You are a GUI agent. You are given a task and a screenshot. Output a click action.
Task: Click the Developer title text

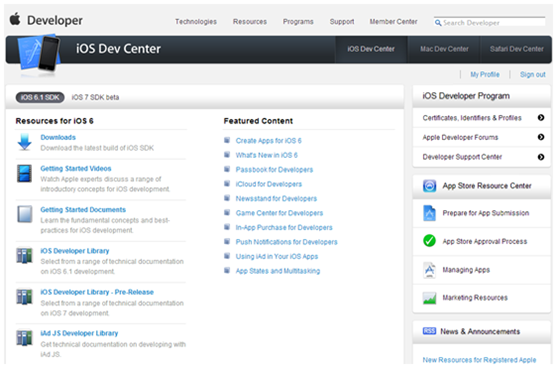(x=55, y=20)
